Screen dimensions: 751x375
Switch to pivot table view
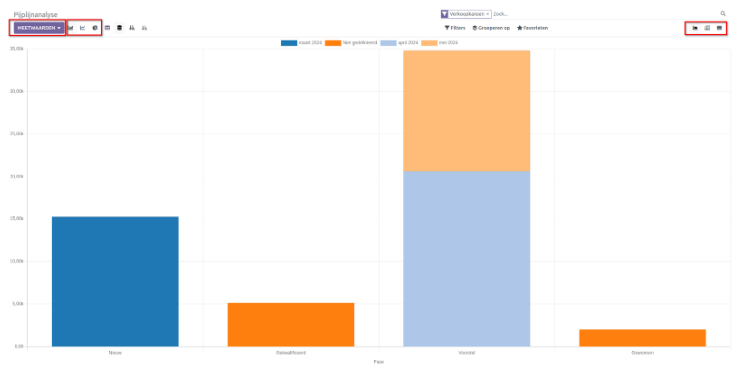coord(707,28)
